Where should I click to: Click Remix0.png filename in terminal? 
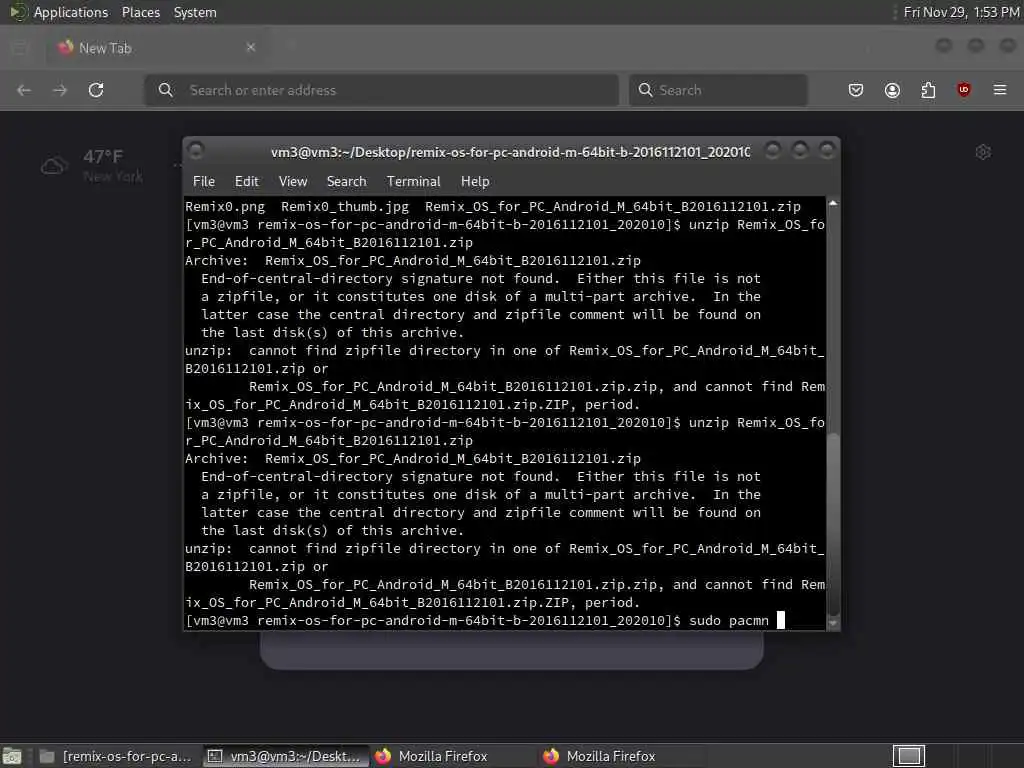(225, 206)
